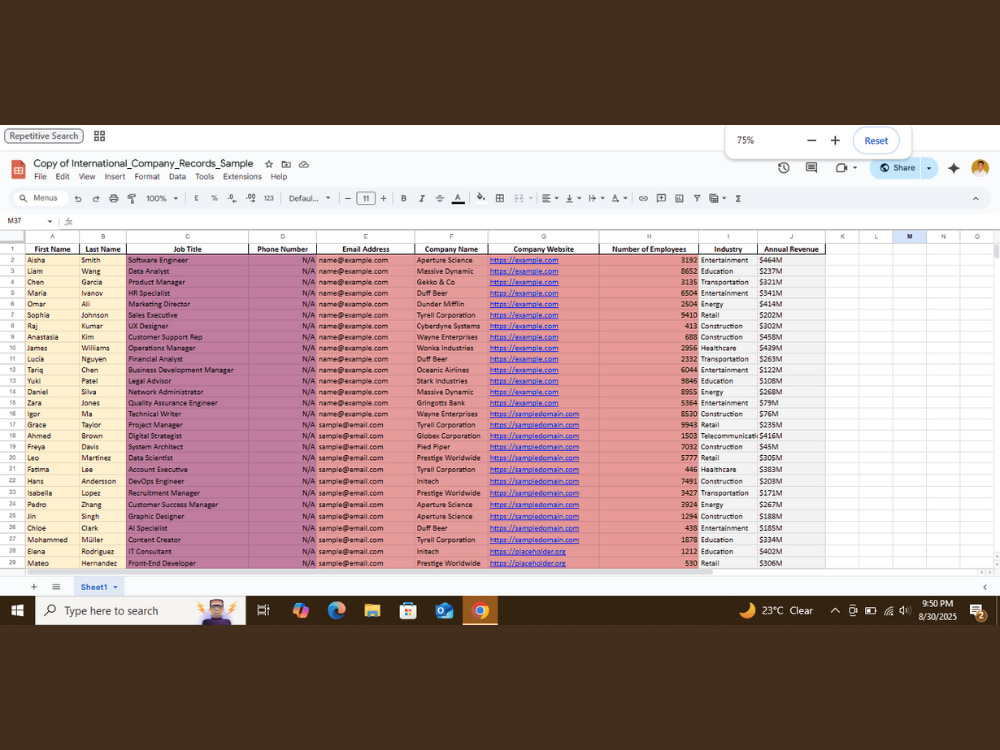The height and width of the screenshot is (750, 1000).
Task: Insert comment icon in toolbar
Action: 661,198
